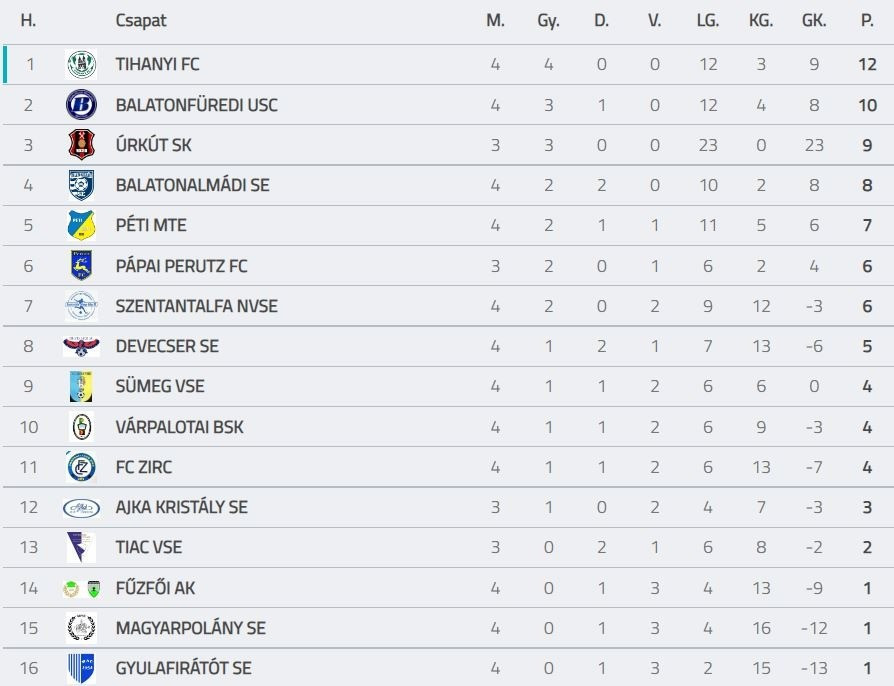Open the Ajka Kristály SE team link
This screenshot has height=686, width=894.
point(181,507)
